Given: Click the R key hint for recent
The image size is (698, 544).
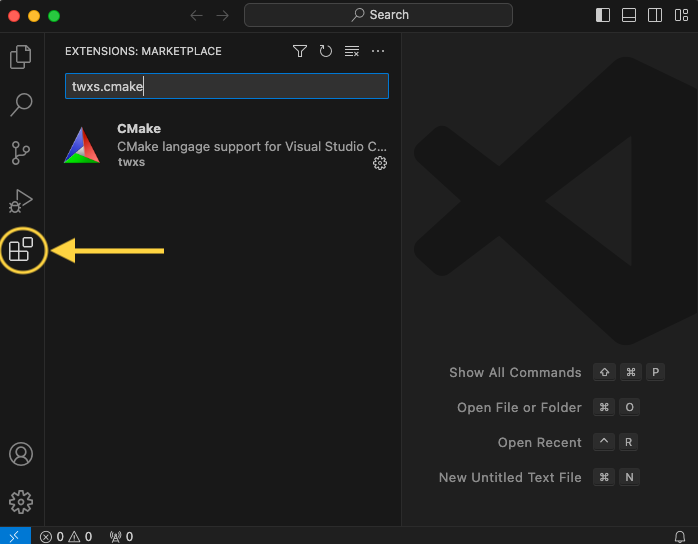Looking at the screenshot, I should click(628, 442).
